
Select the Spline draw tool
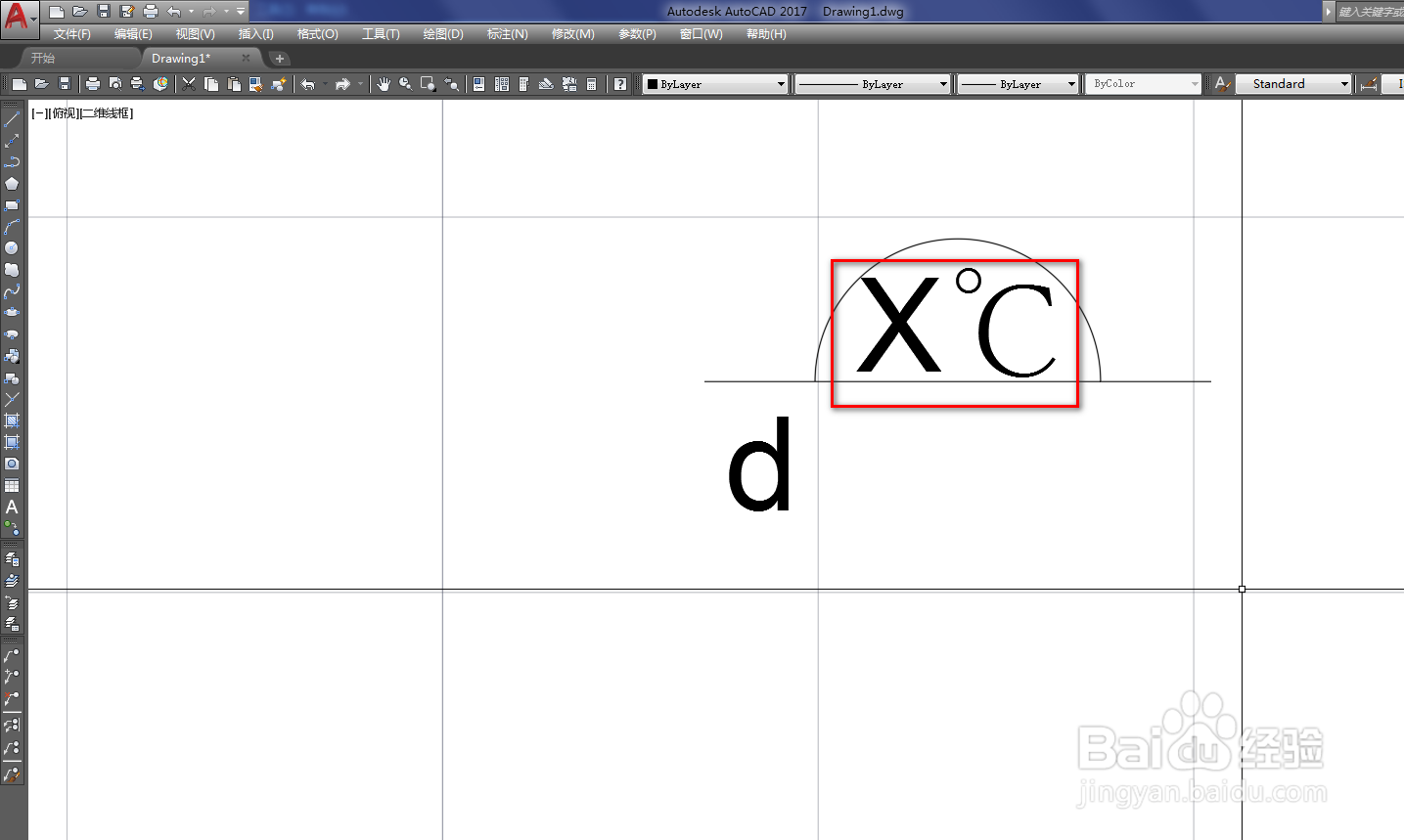[x=12, y=291]
